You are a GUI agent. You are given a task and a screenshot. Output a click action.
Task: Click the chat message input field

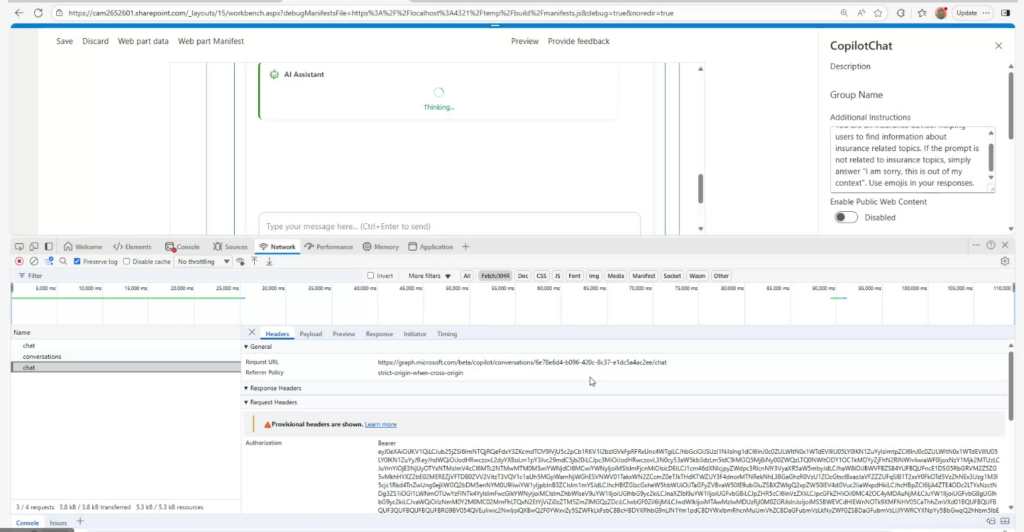[x=448, y=226]
